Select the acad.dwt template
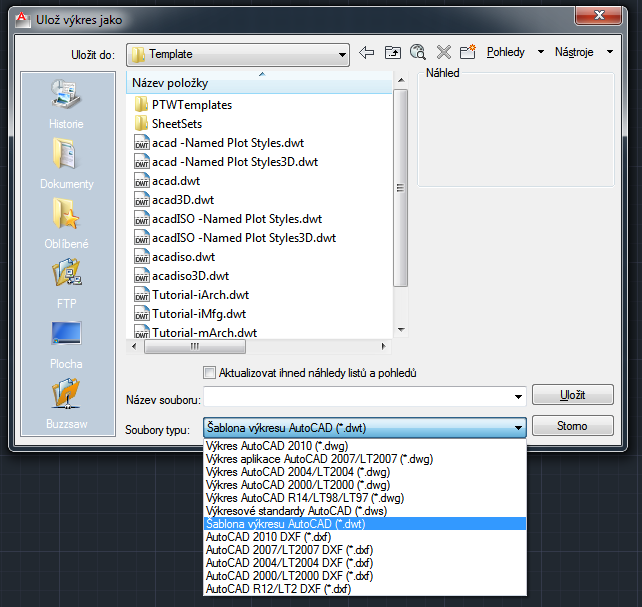This screenshot has width=642, height=607. (x=167, y=181)
